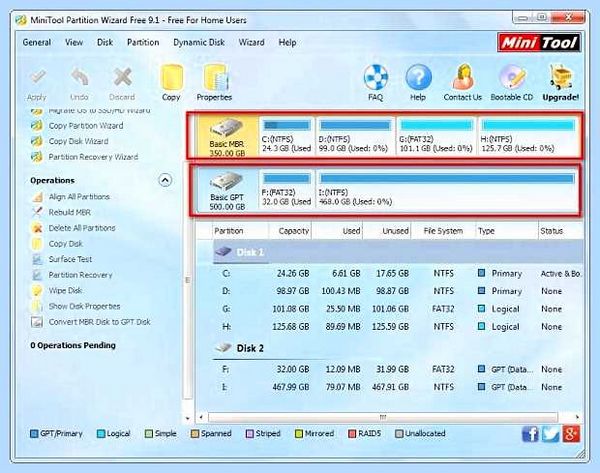Select the Disk 1 header row
This screenshot has width=600, height=473.
[x=398, y=252]
